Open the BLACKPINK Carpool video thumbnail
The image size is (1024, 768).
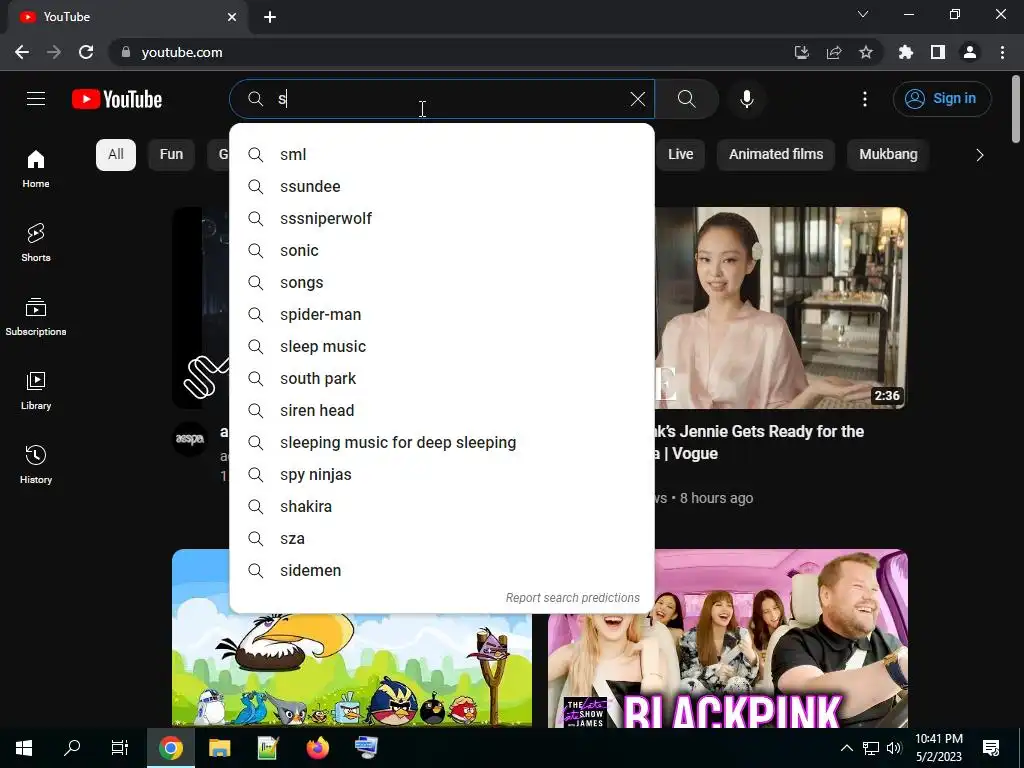[x=728, y=637]
